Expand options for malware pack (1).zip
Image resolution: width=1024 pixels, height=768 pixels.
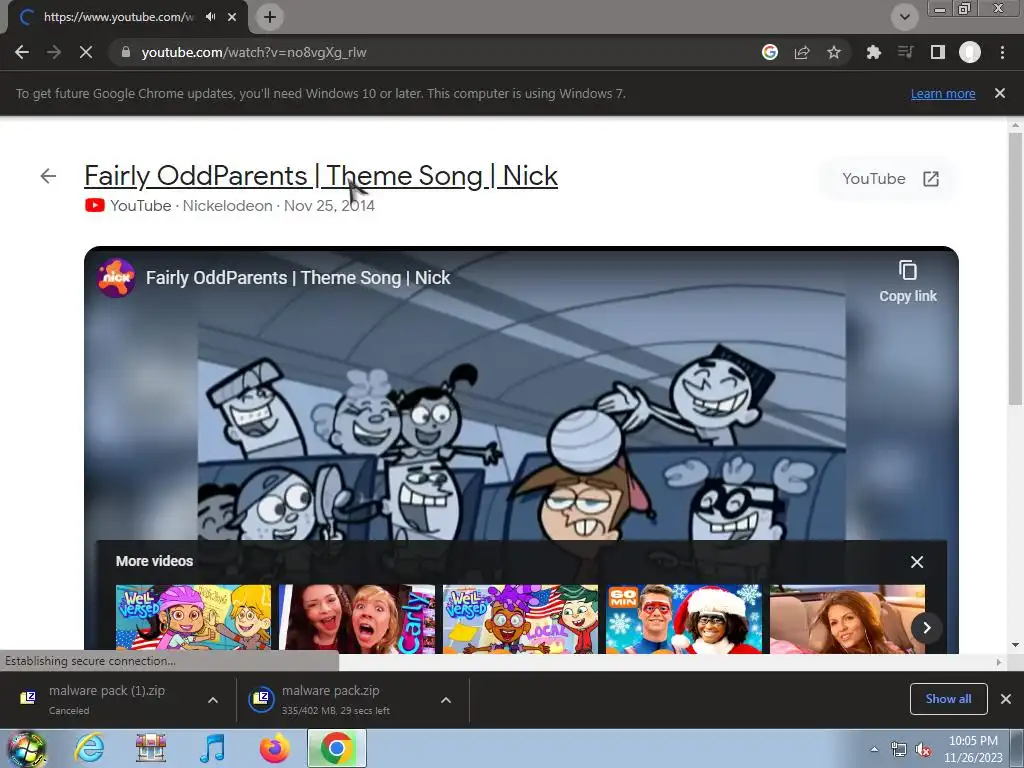pos(213,700)
